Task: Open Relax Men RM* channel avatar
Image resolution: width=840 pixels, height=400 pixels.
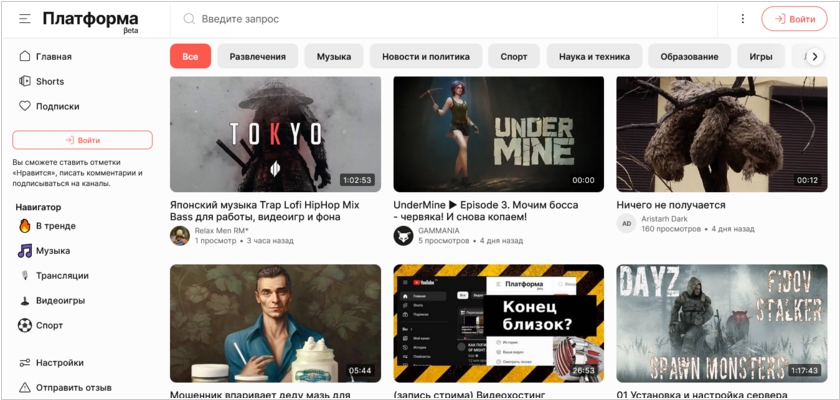Action: pyautogui.click(x=180, y=236)
